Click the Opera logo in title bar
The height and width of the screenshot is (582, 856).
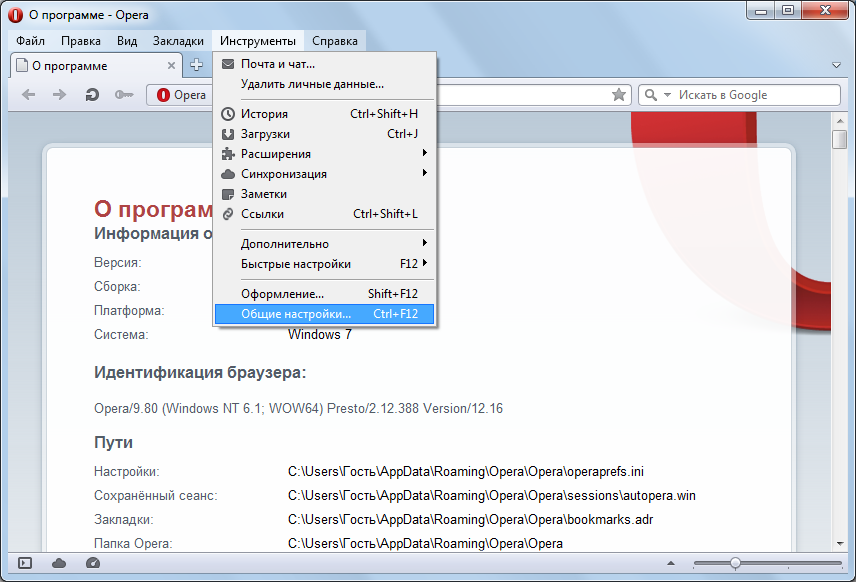tap(15, 15)
